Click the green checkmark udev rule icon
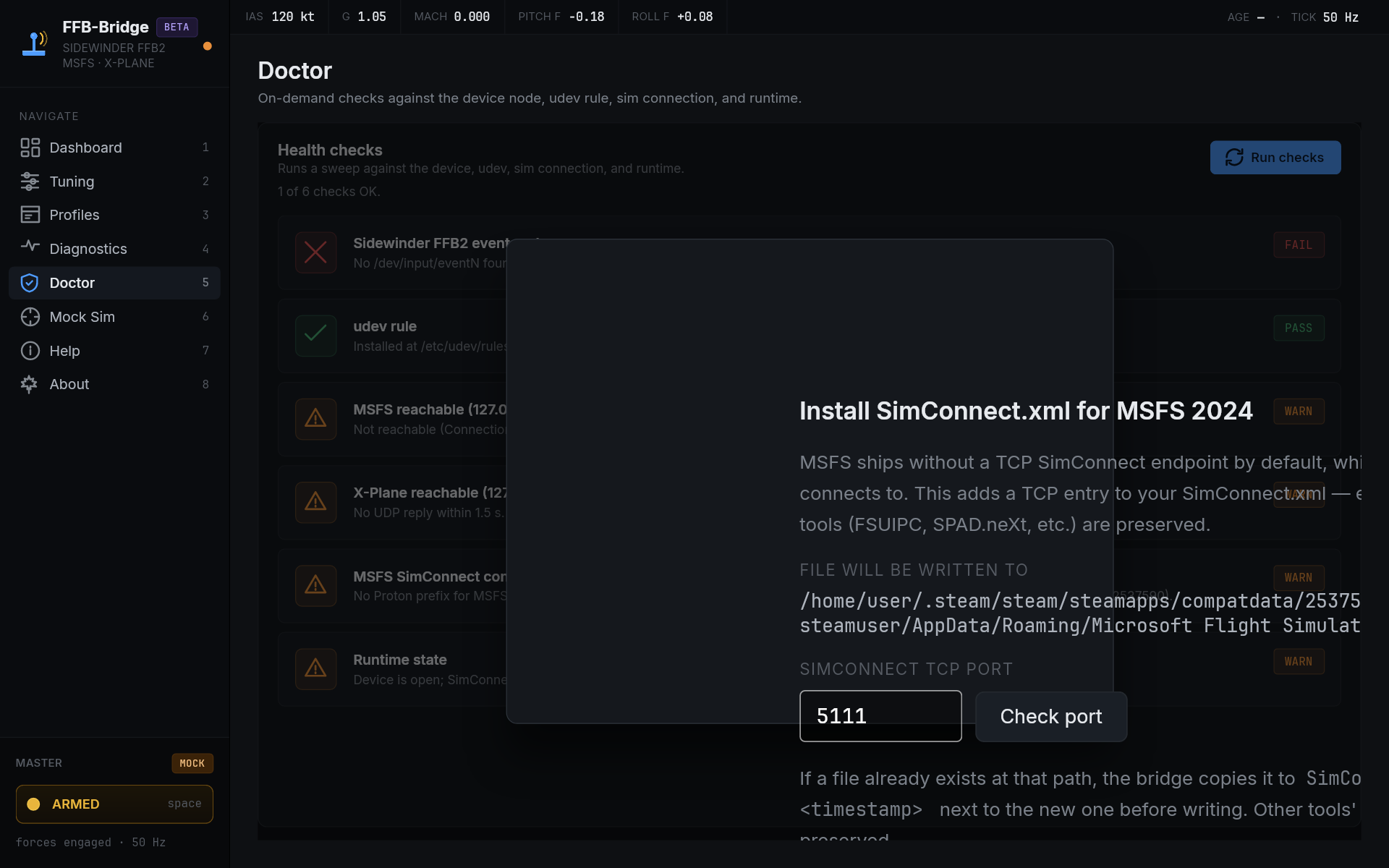This screenshot has height=868, width=1389. [x=315, y=335]
